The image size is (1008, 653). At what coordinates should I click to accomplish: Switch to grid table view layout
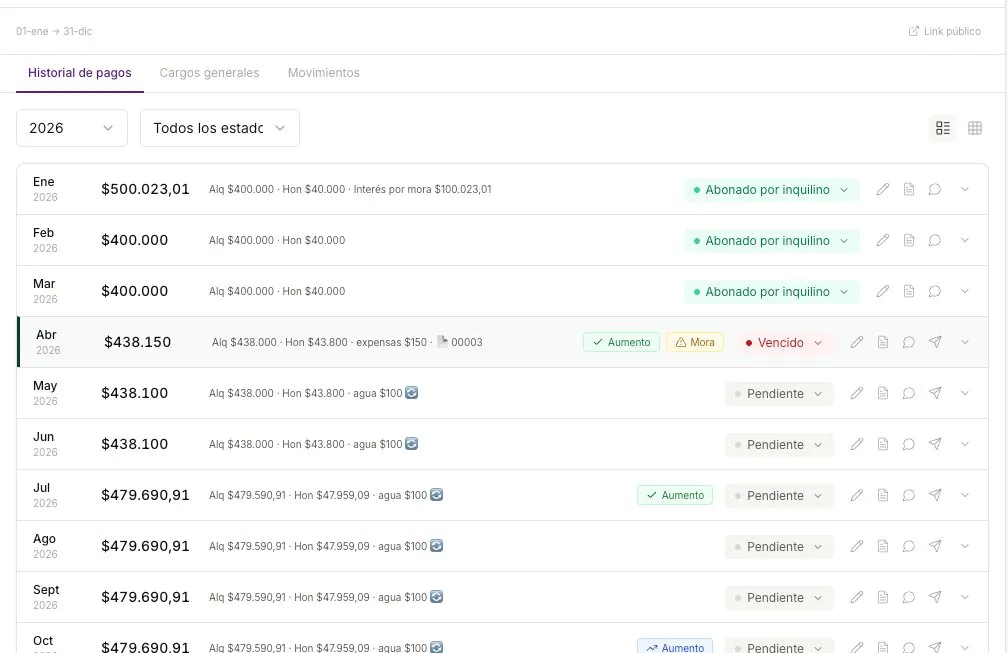click(975, 128)
